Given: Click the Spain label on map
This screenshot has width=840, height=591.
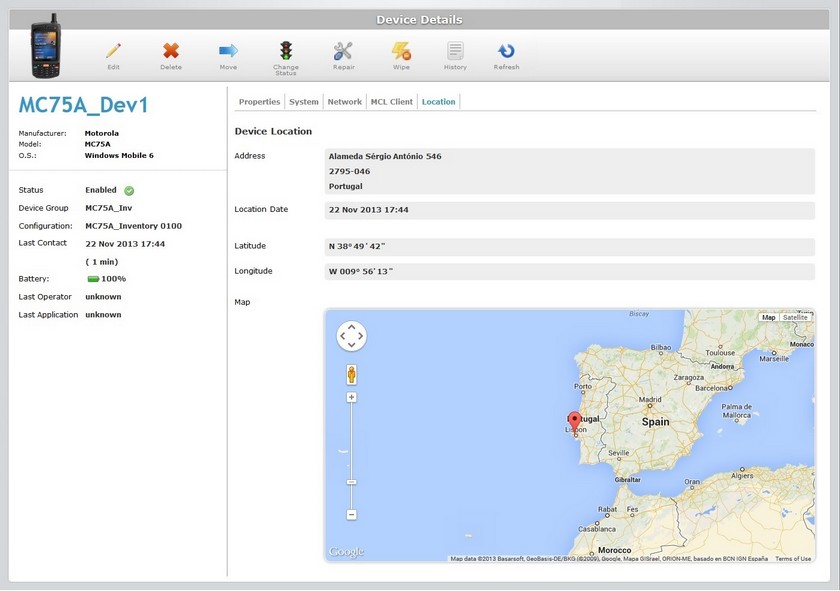Looking at the screenshot, I should [656, 422].
